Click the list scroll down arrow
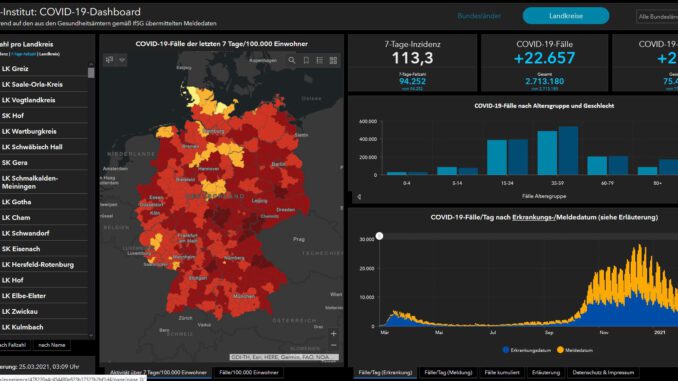Viewport: 678px width, 381px height. pyautogui.click(x=91, y=335)
